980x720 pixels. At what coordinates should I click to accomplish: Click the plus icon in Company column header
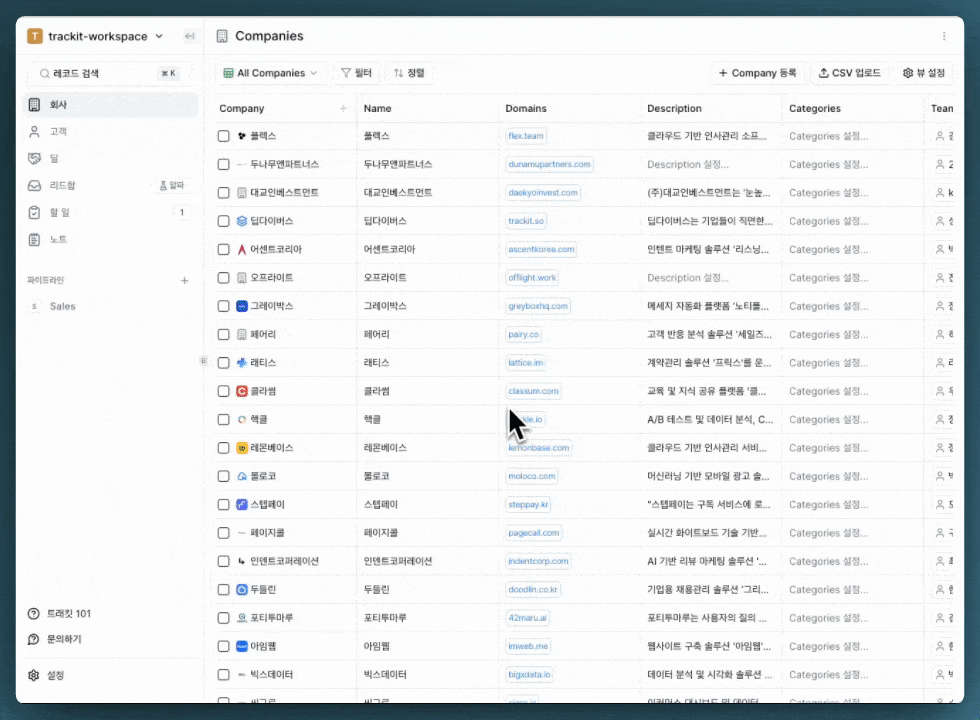(x=343, y=108)
